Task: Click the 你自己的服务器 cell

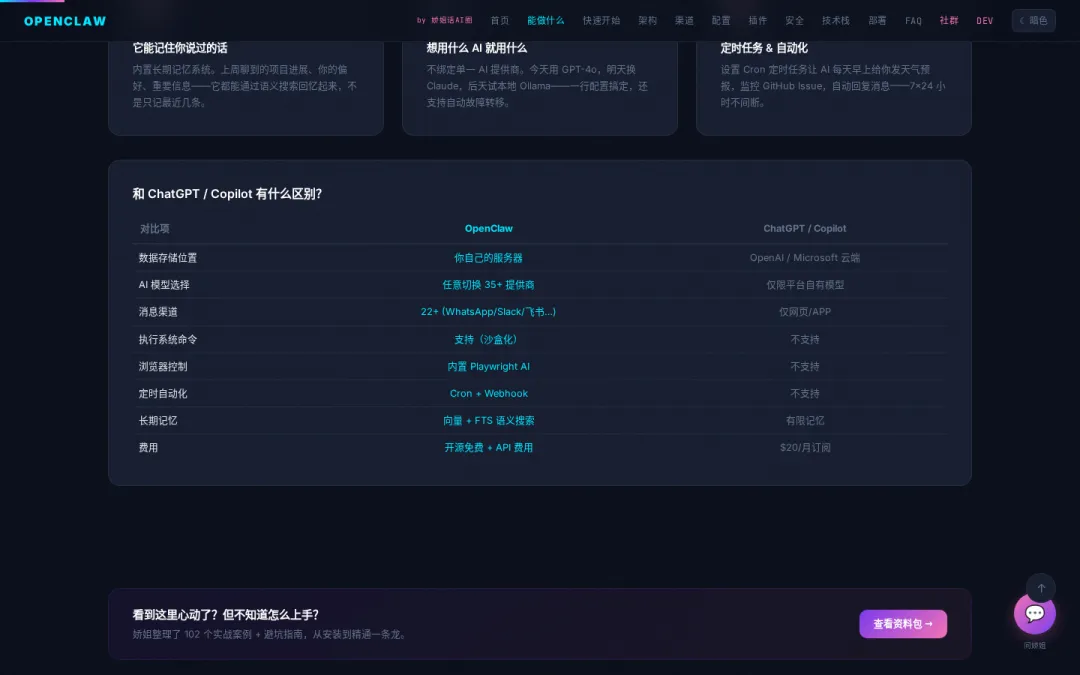Action: pyautogui.click(x=488, y=258)
